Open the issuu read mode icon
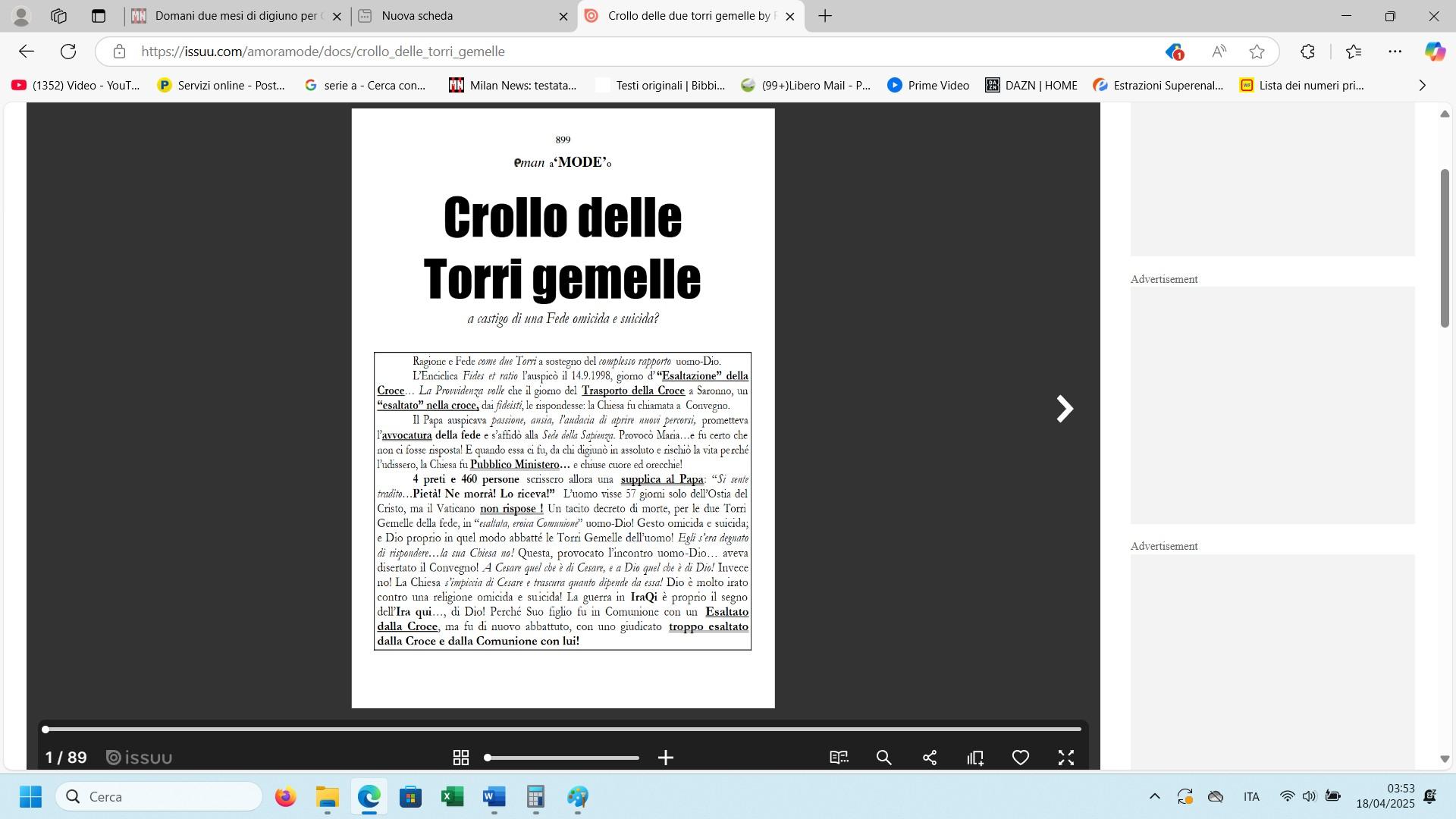1456x819 pixels. point(839,758)
